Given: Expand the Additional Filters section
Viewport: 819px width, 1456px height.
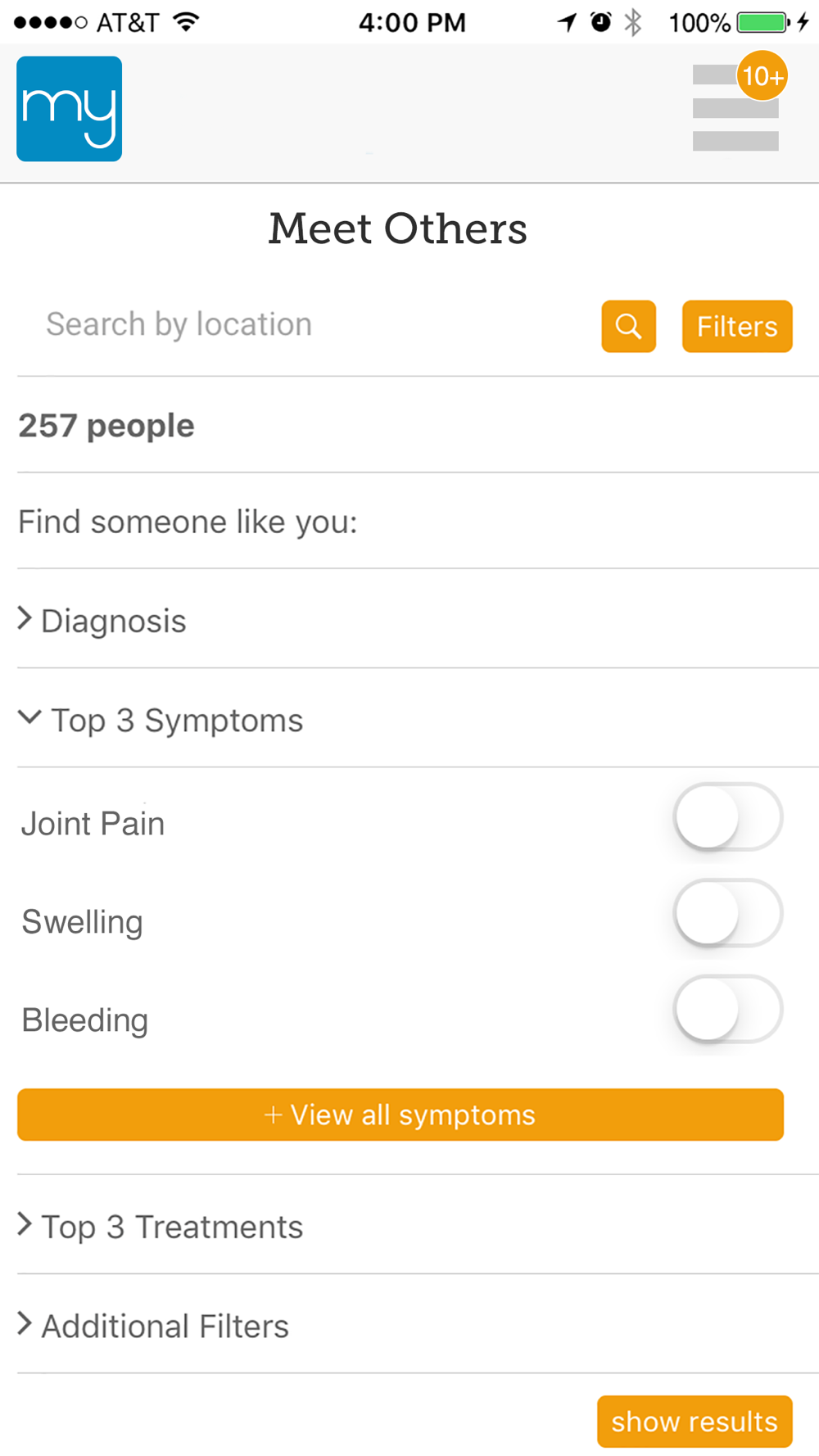Looking at the screenshot, I should [418, 1324].
